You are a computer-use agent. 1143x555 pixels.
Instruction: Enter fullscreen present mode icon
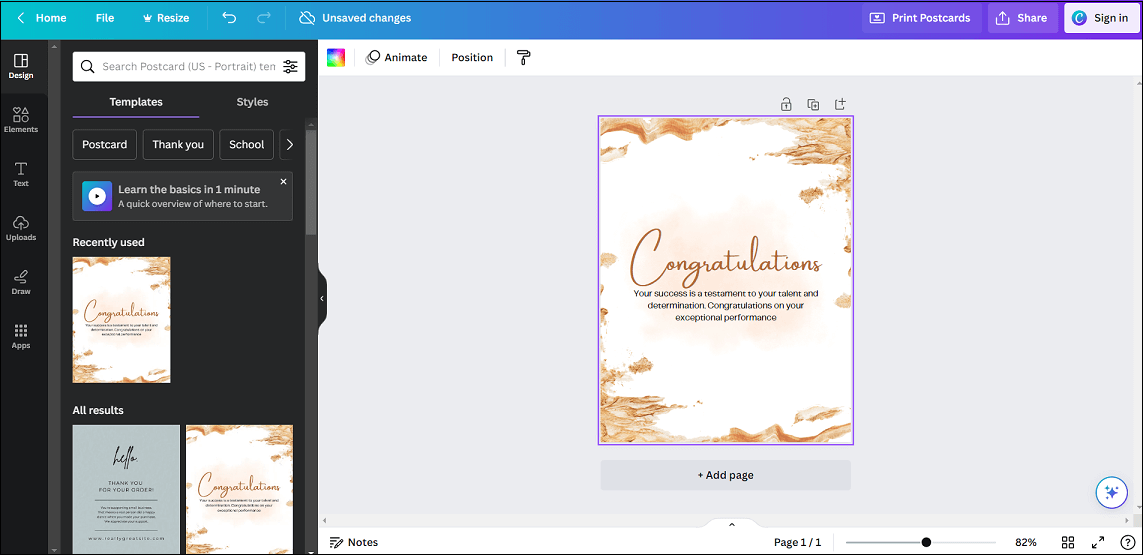pos(1098,542)
